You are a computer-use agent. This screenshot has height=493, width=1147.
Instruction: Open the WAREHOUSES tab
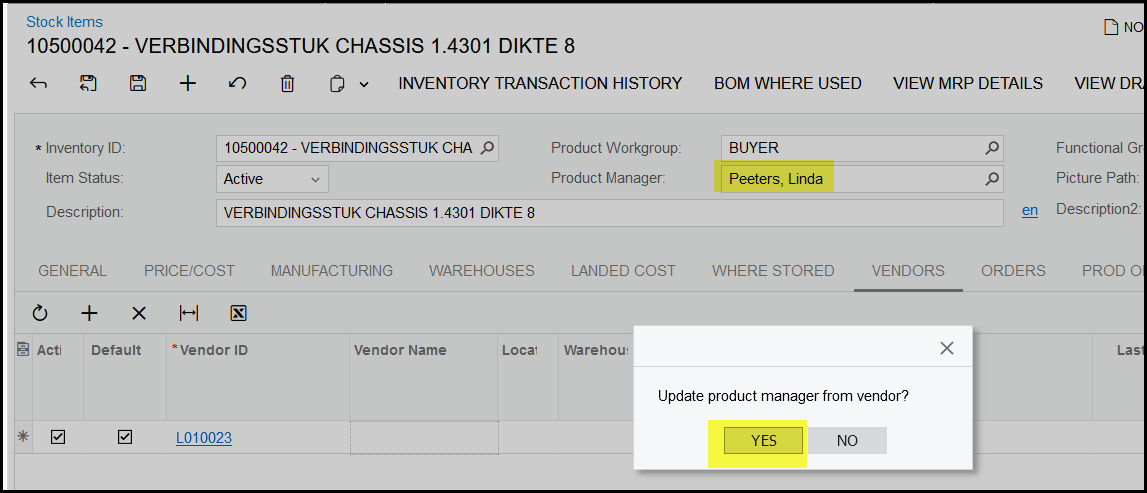[481, 270]
